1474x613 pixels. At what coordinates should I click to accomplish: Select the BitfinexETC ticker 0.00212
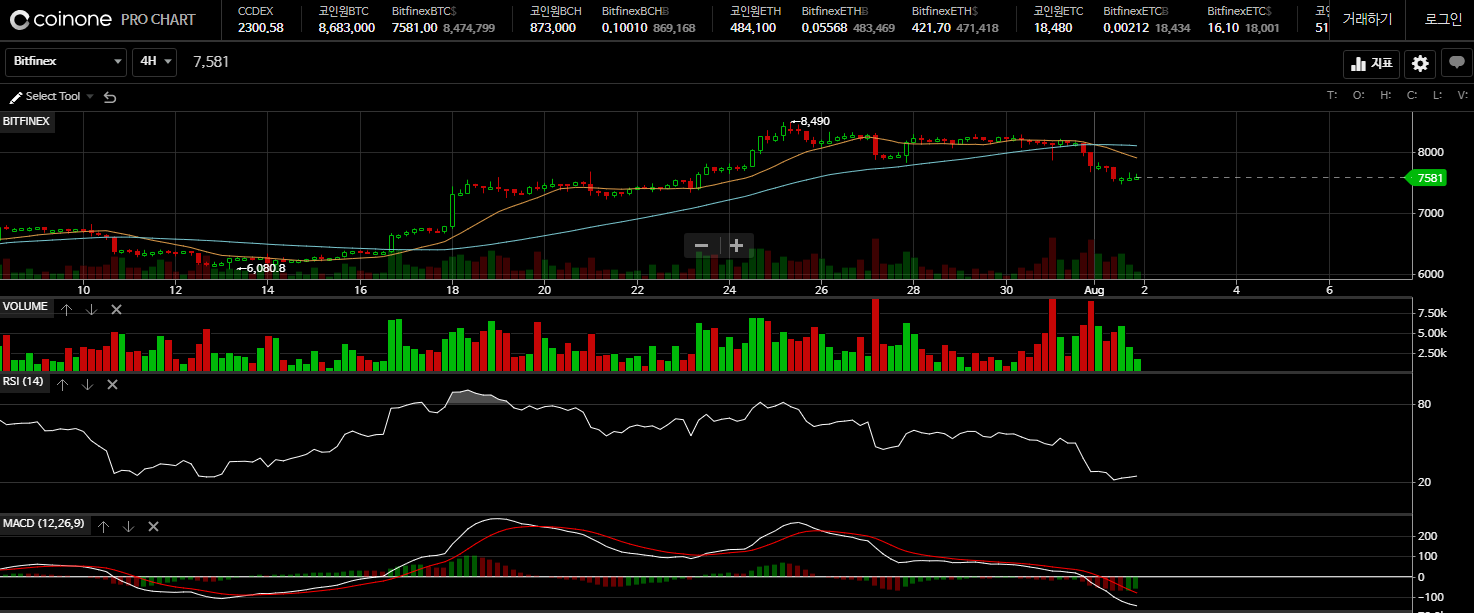click(1147, 19)
